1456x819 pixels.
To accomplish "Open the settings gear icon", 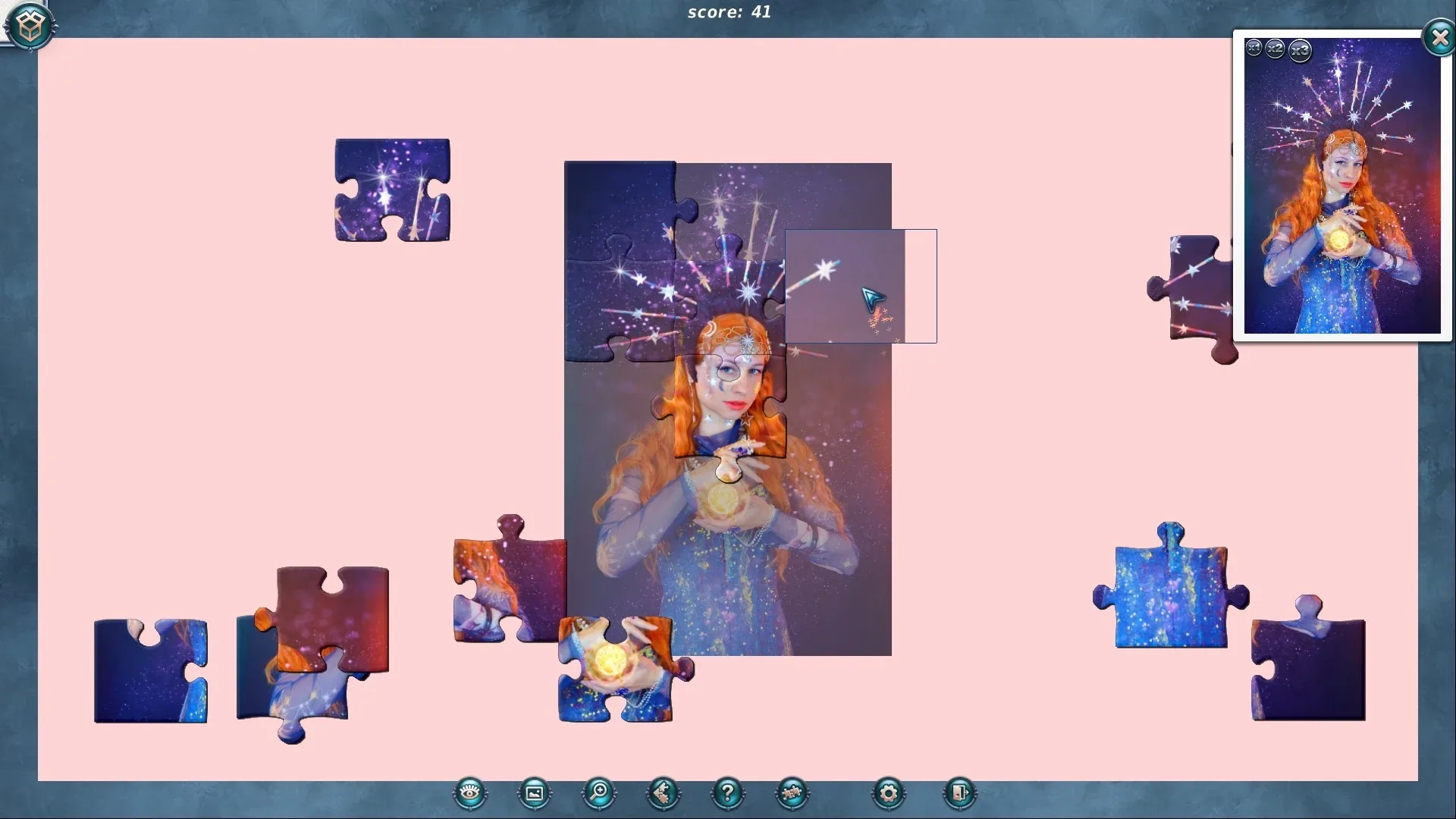I will click(887, 792).
